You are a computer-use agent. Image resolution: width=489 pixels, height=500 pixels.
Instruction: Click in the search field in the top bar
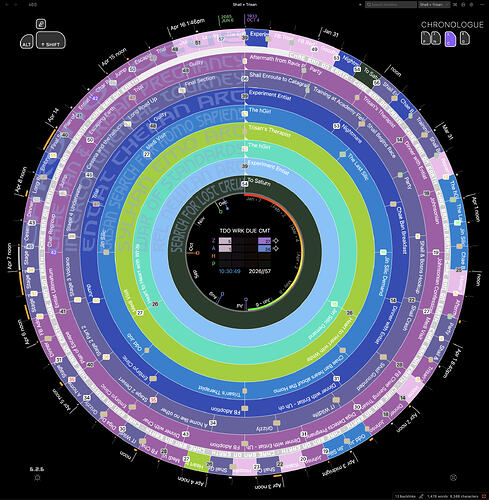[391, 5]
